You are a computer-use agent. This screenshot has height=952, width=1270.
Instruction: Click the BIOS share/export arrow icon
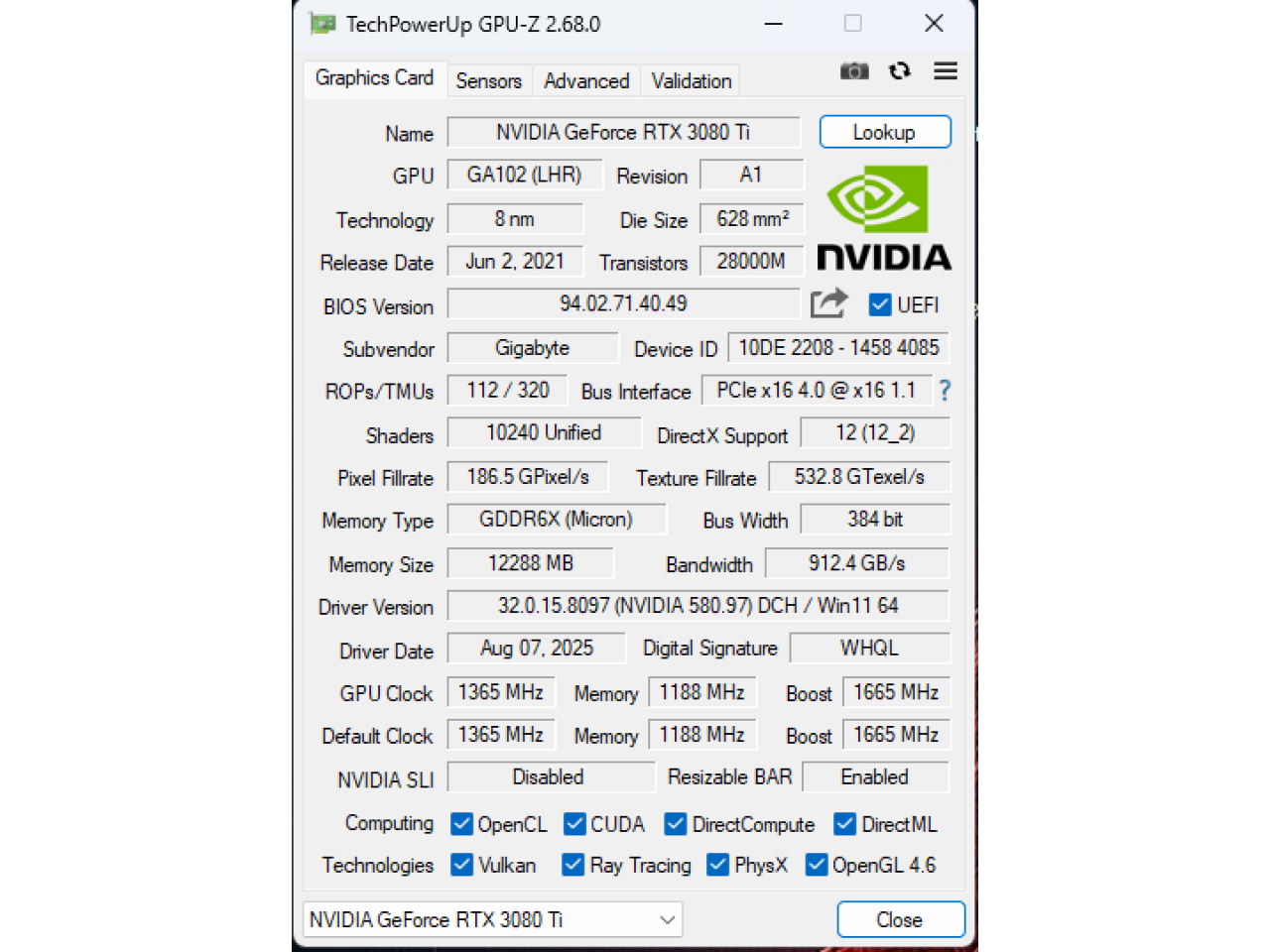829,302
